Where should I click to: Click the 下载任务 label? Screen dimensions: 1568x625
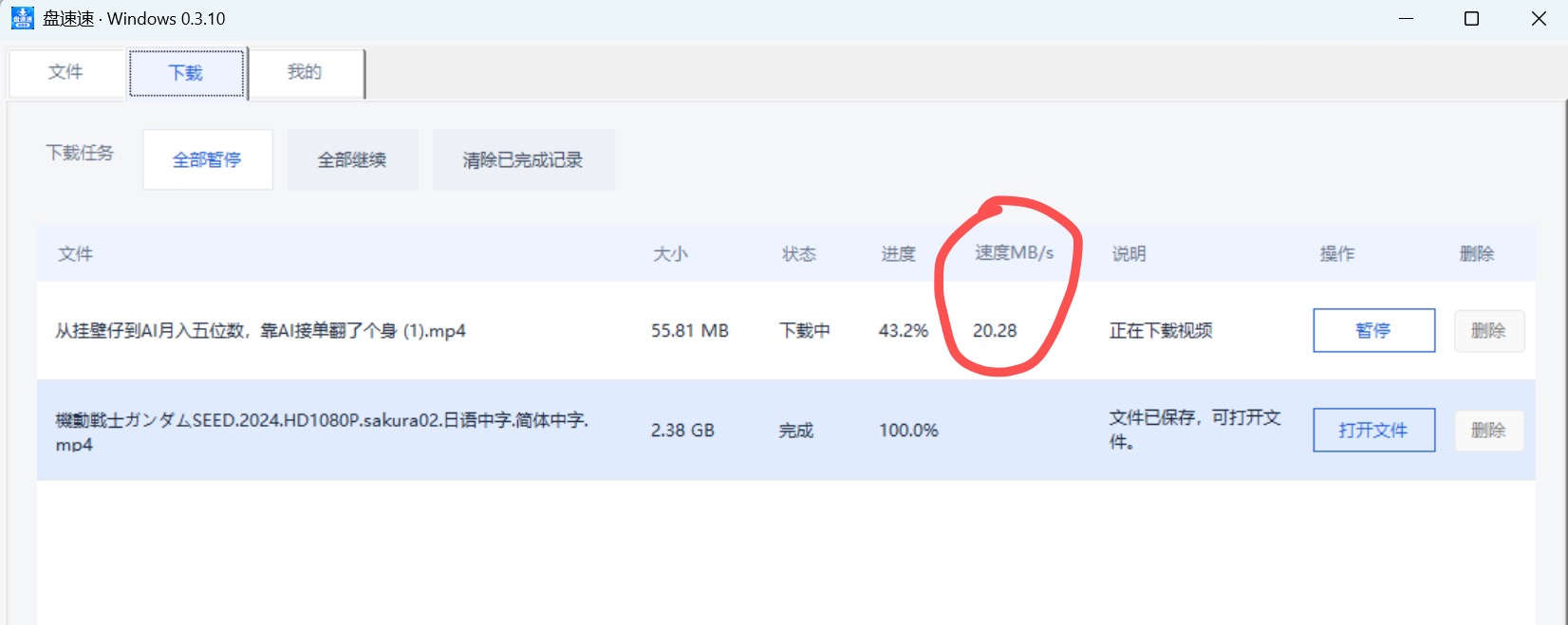tap(80, 152)
